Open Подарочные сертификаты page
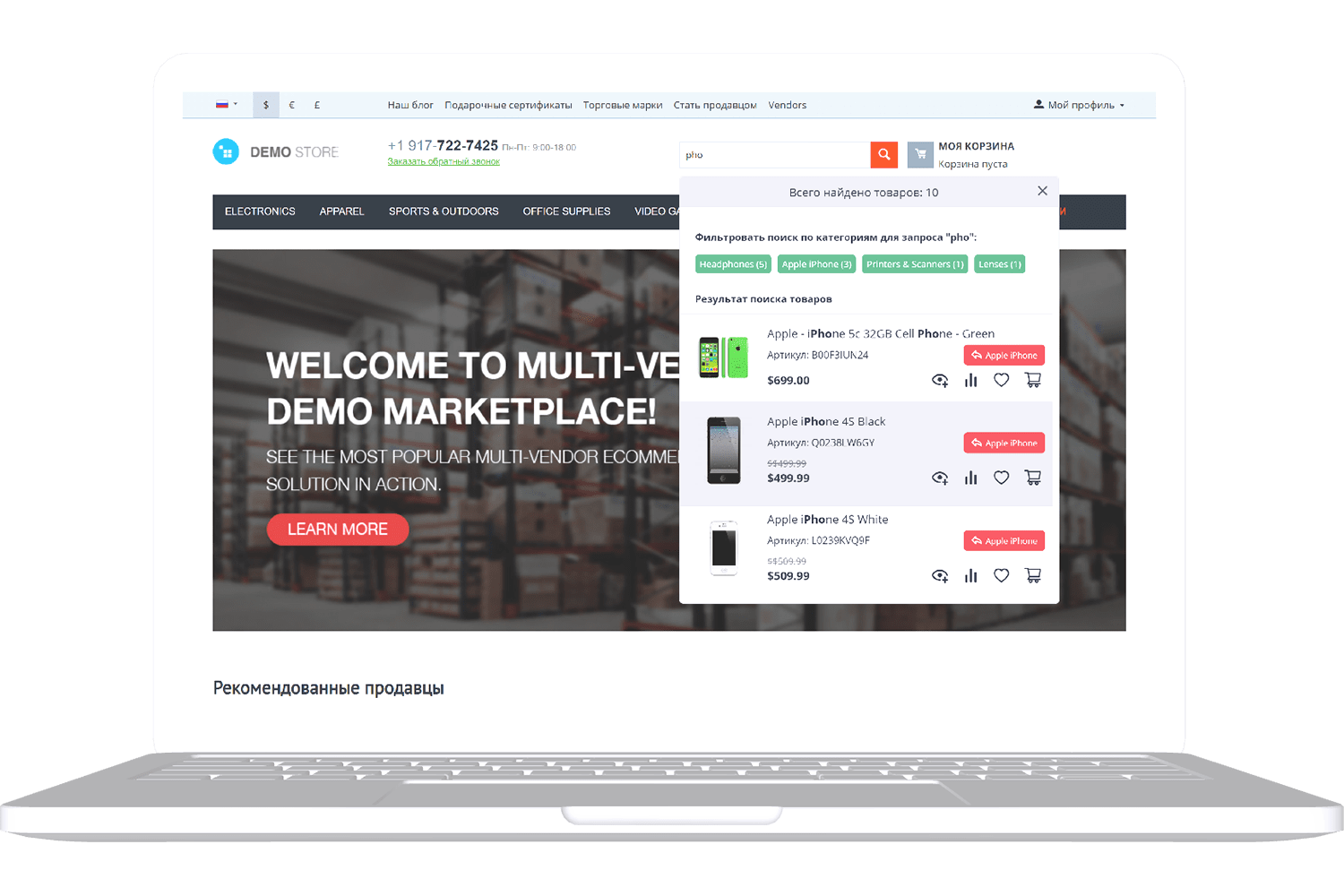The height and width of the screenshot is (896, 1344). point(508,105)
